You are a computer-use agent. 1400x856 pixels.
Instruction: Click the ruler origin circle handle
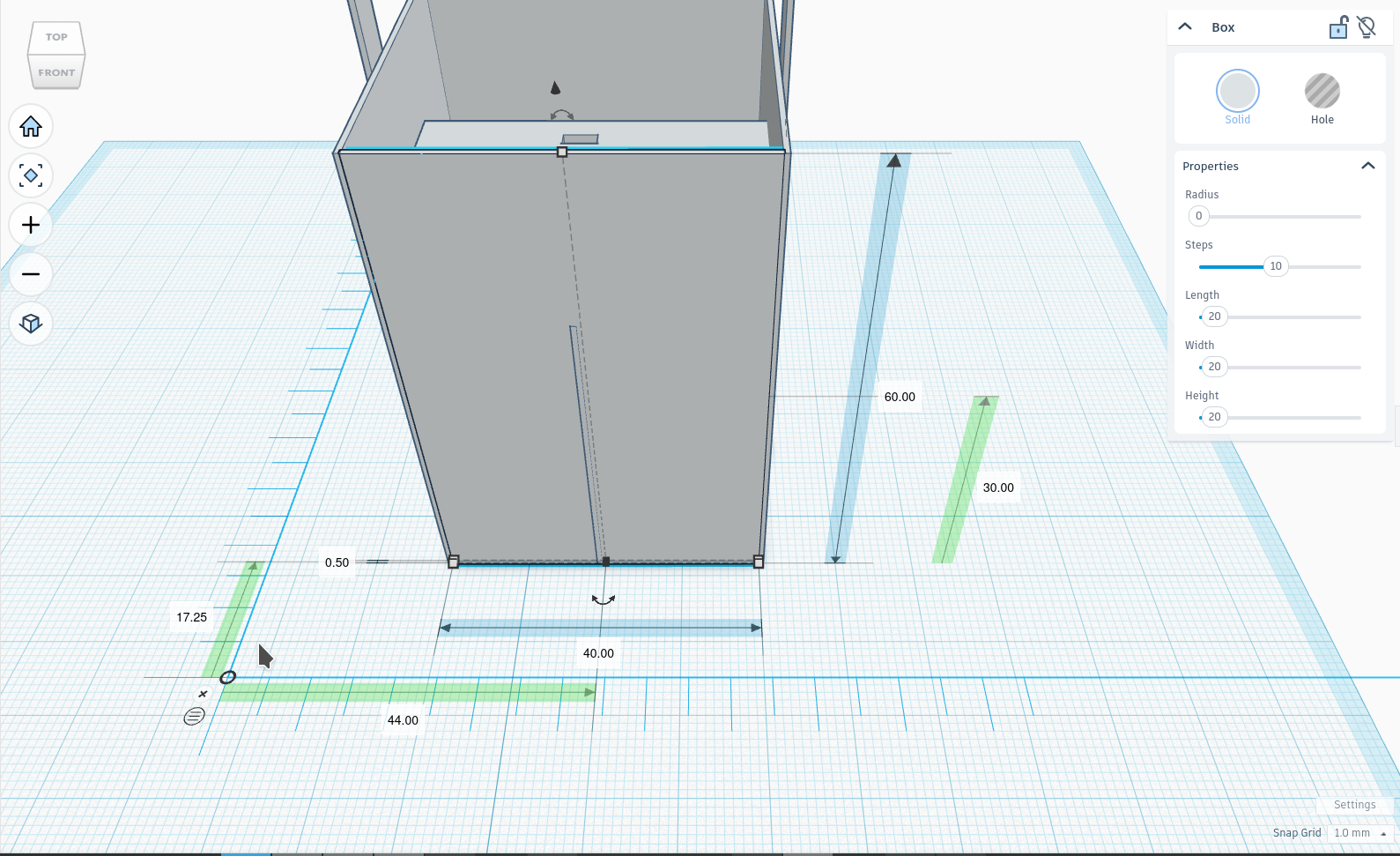227,677
